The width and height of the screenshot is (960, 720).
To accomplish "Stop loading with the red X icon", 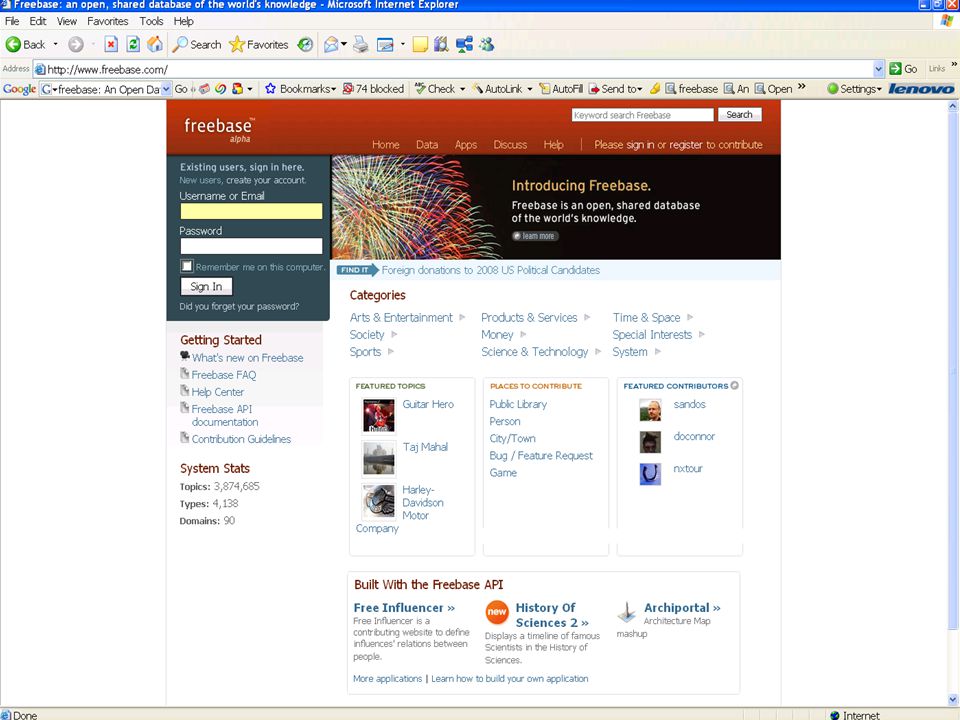I will click(111, 44).
